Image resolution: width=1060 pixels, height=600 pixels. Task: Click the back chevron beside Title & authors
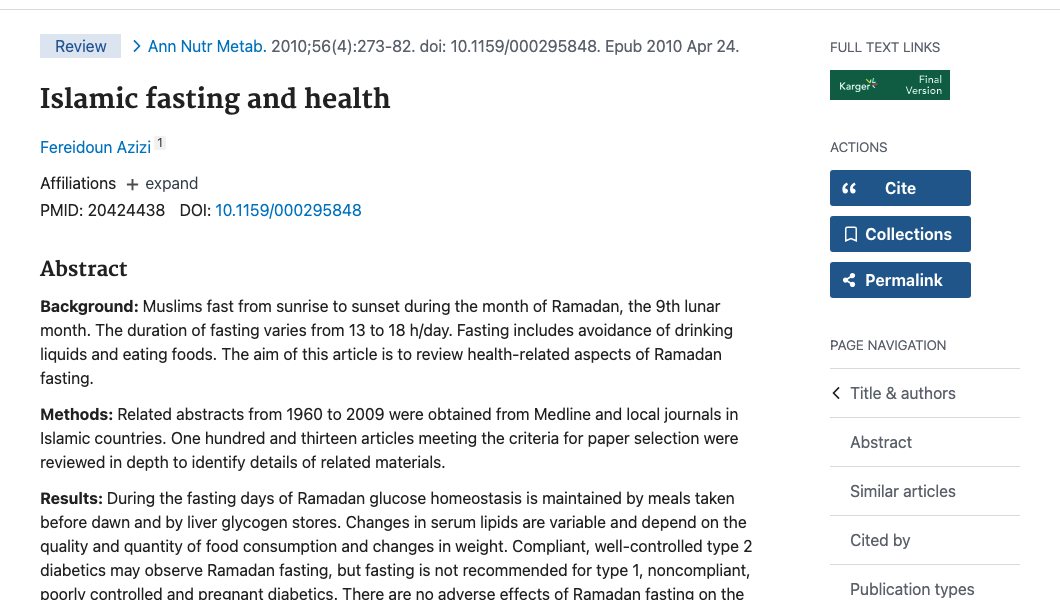(836, 393)
